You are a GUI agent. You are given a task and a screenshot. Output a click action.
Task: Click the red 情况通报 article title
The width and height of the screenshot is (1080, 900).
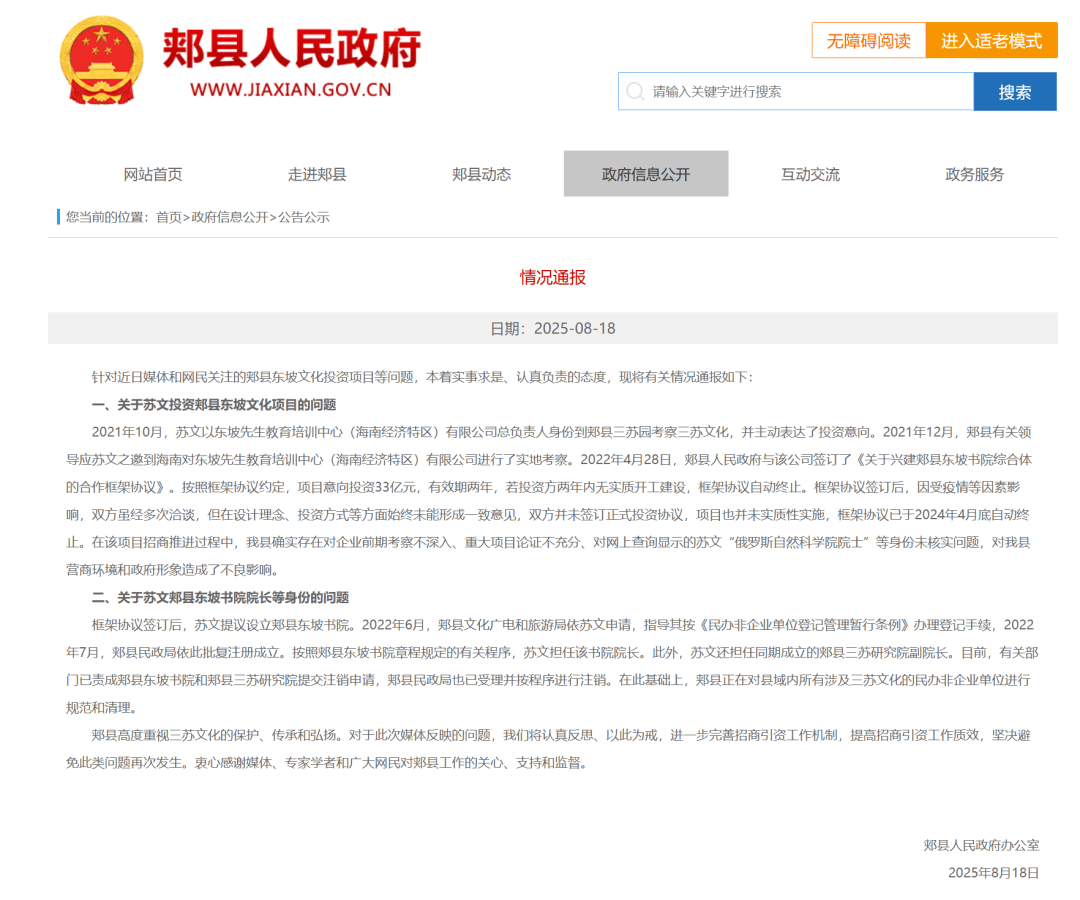[x=551, y=278]
